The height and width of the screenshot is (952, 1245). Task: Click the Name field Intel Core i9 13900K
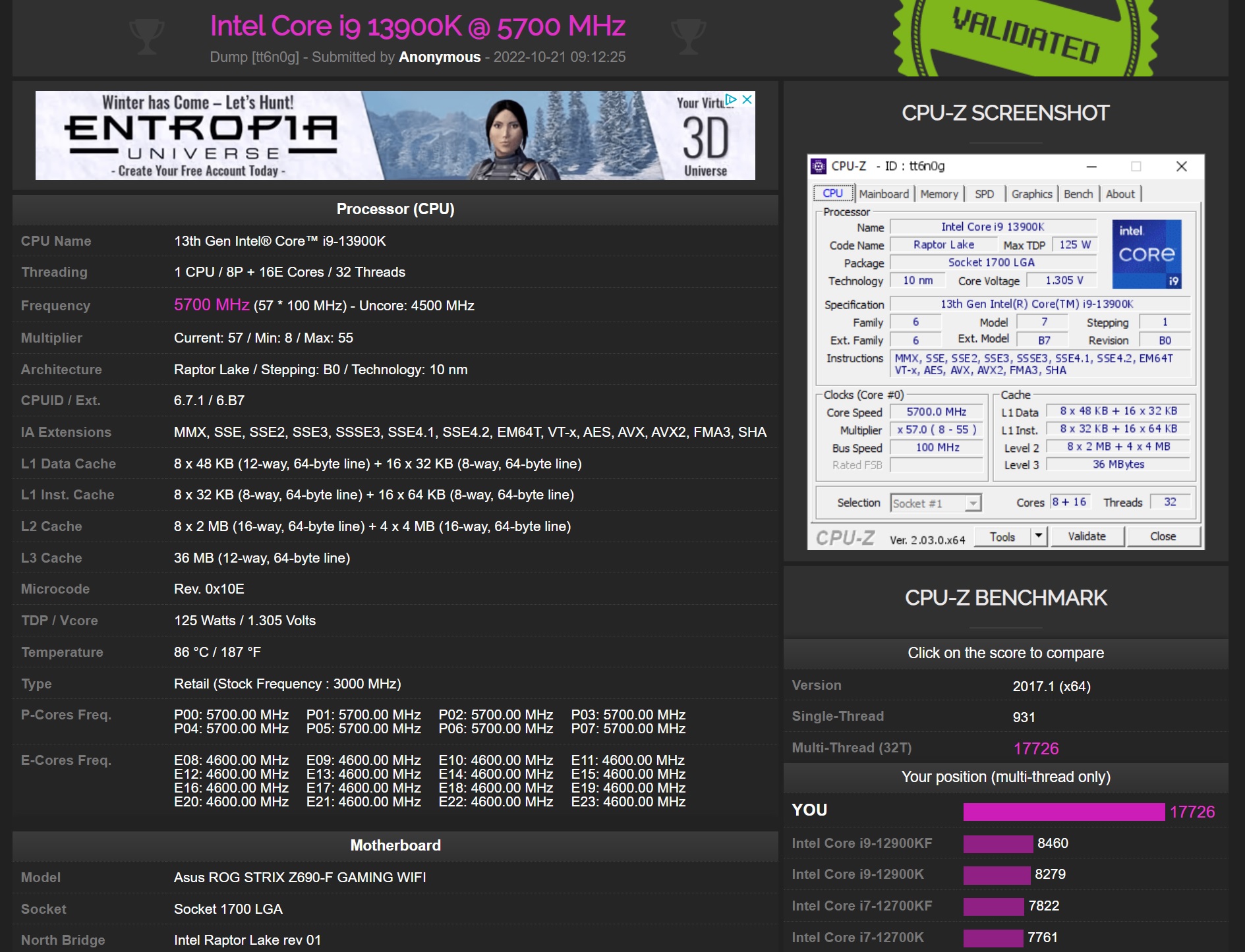tap(993, 227)
